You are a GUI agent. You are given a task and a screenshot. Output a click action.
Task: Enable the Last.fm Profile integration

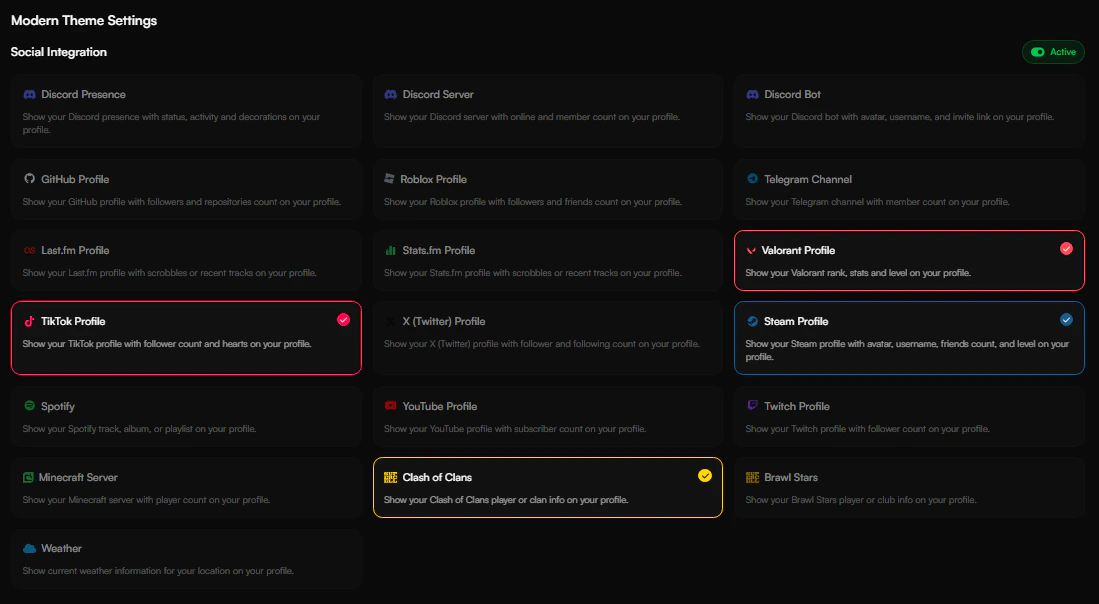tap(186, 260)
